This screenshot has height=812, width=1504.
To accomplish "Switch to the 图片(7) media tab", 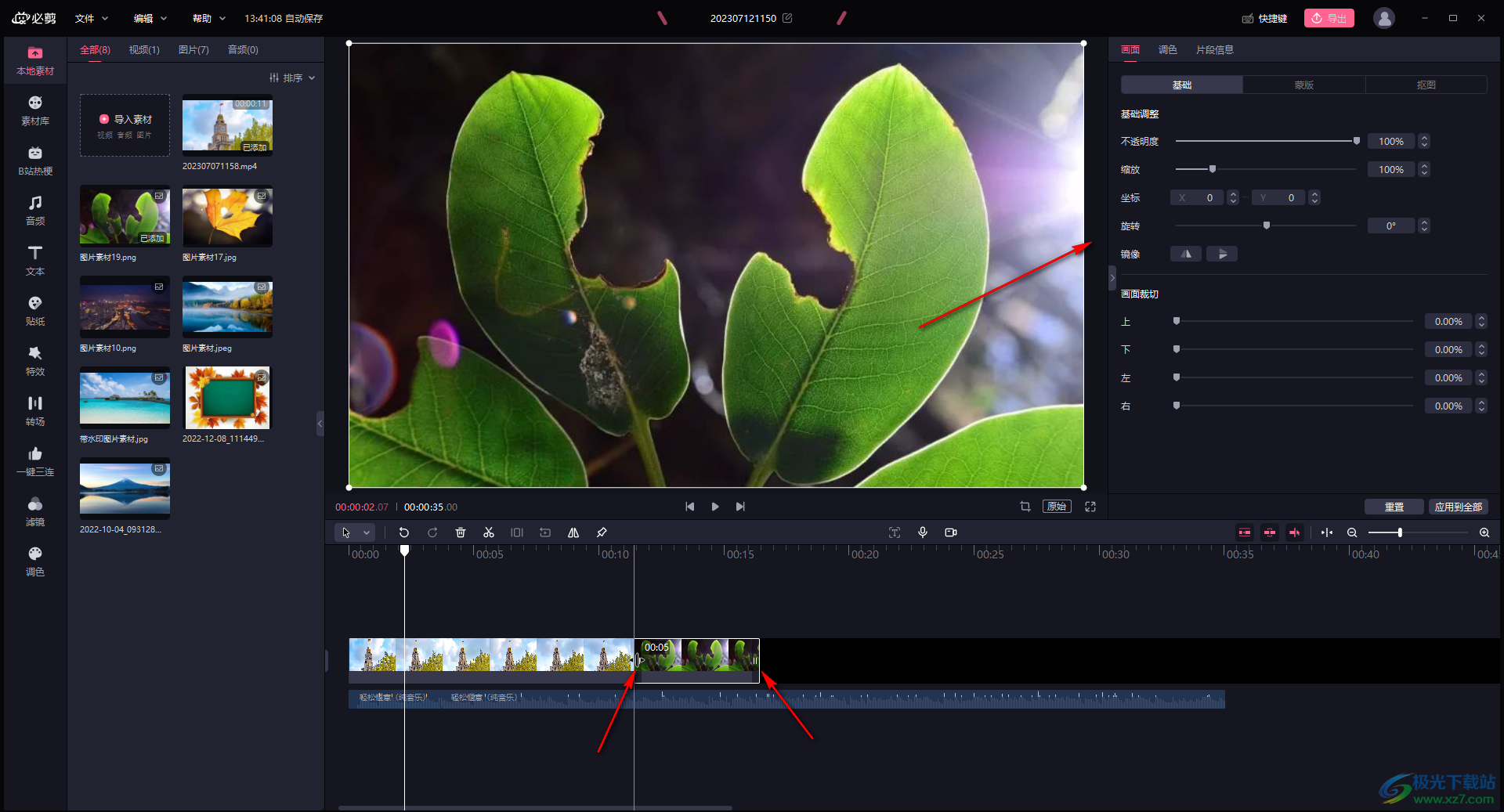I will (193, 49).
